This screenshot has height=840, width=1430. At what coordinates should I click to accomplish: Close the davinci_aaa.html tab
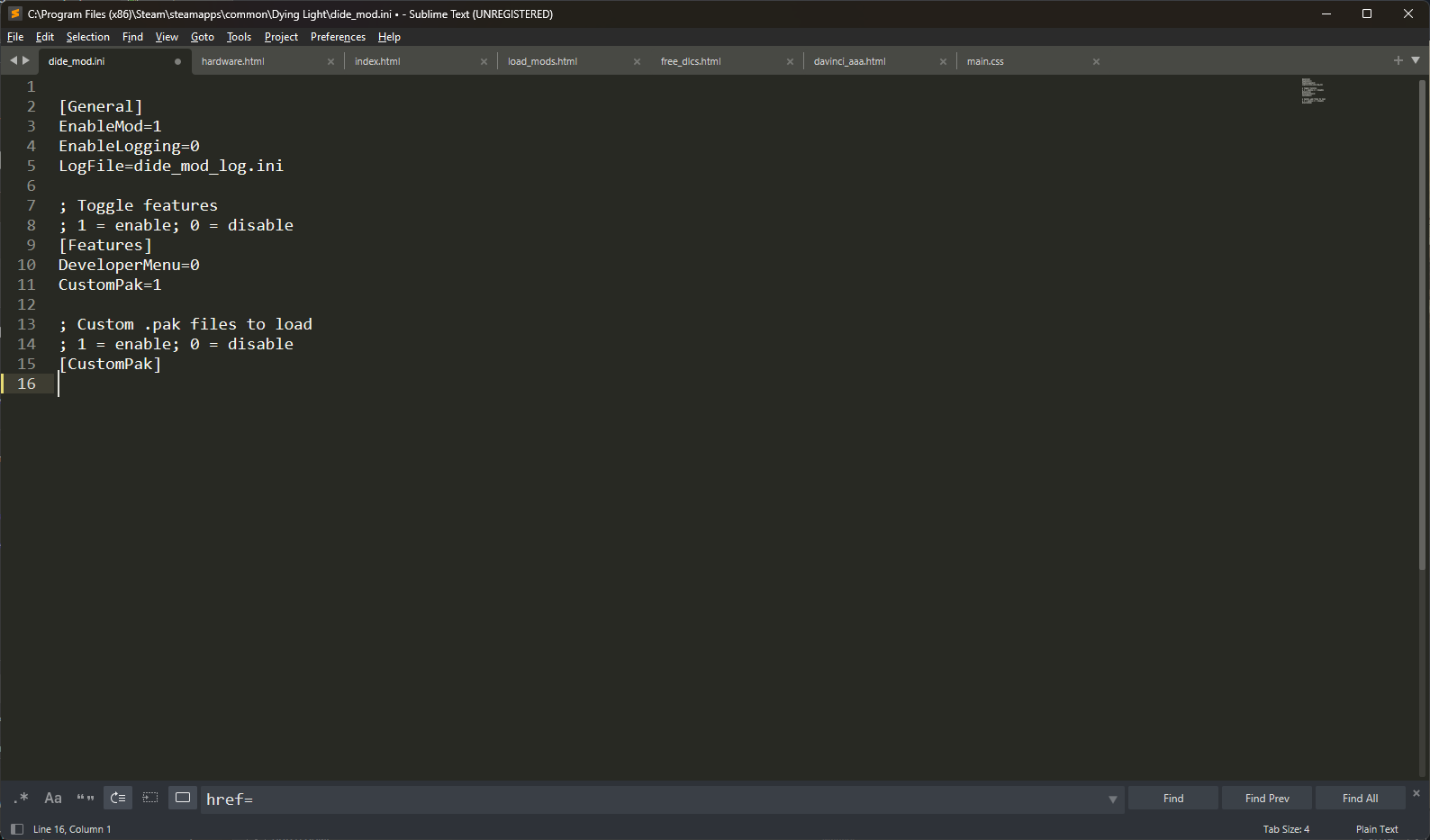(943, 62)
